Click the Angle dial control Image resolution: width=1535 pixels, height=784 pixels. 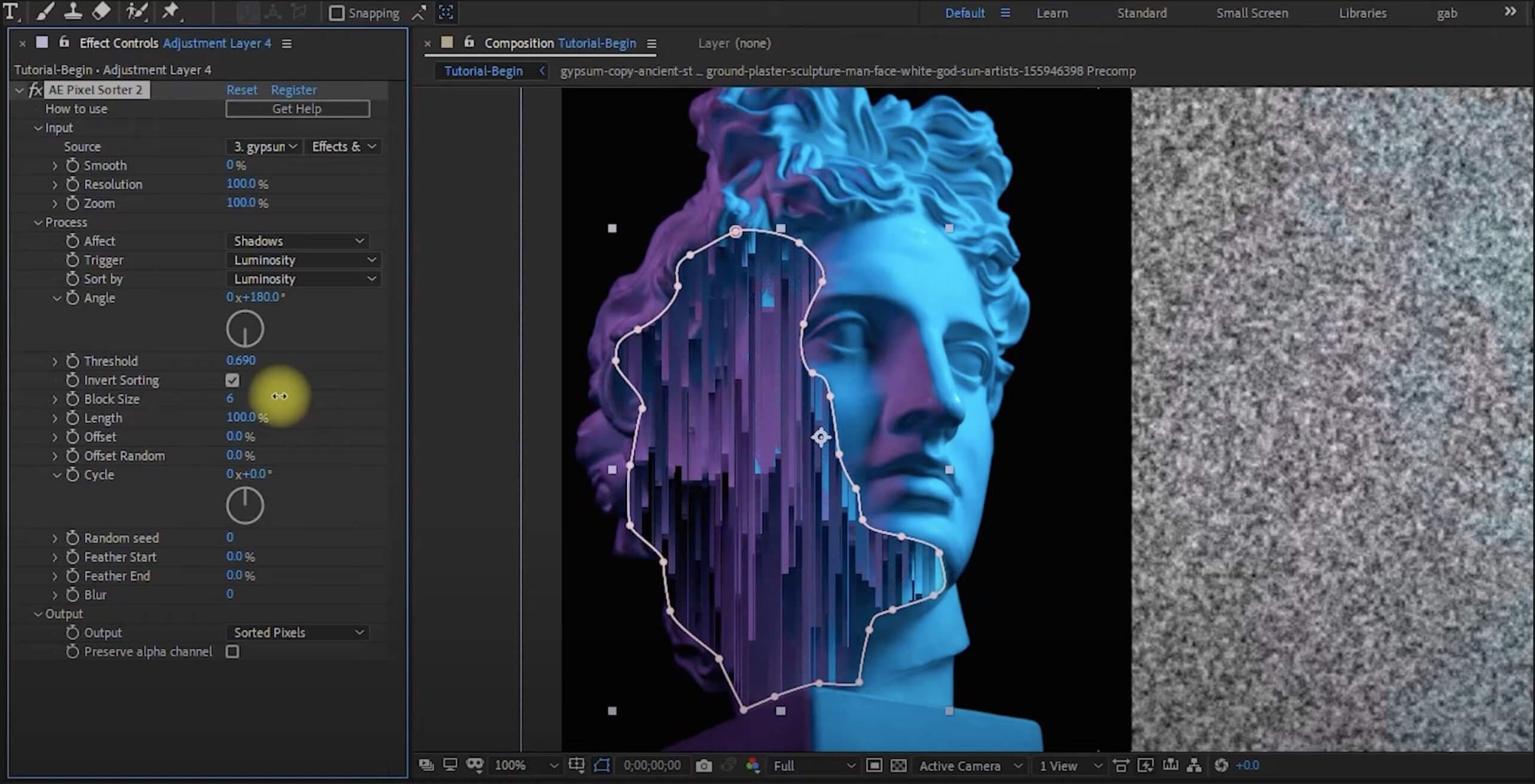pyautogui.click(x=244, y=329)
